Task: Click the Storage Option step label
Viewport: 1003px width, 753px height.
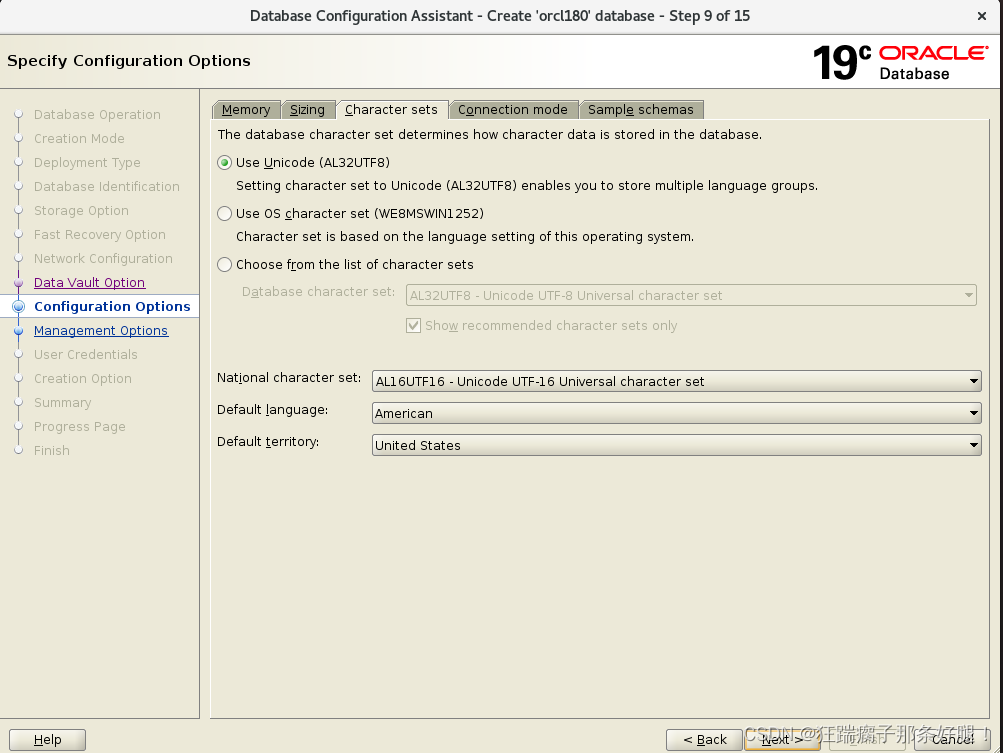Action: pos(81,210)
